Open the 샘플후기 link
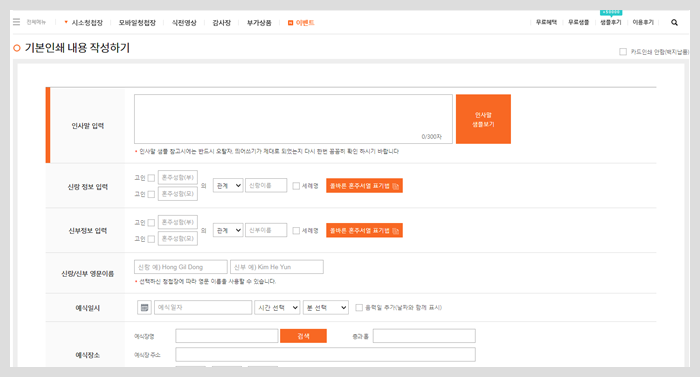700x377 pixels. click(x=610, y=22)
